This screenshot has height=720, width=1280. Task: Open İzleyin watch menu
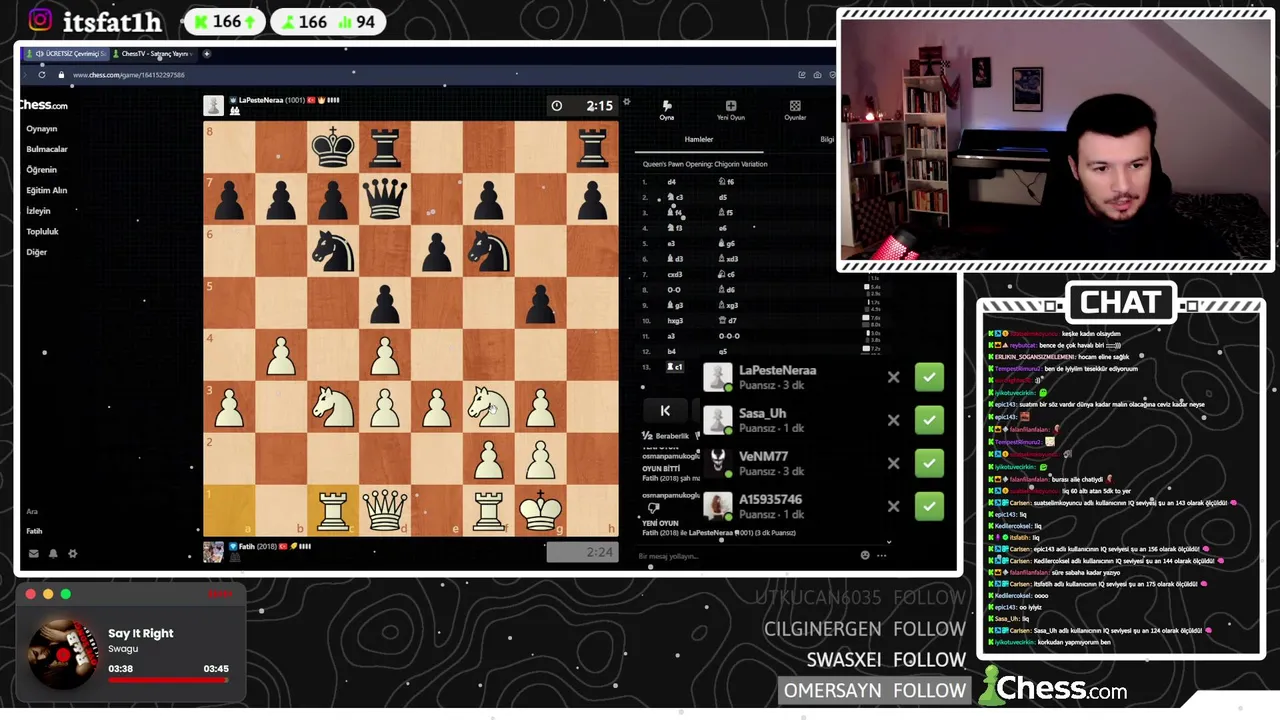click(x=38, y=211)
